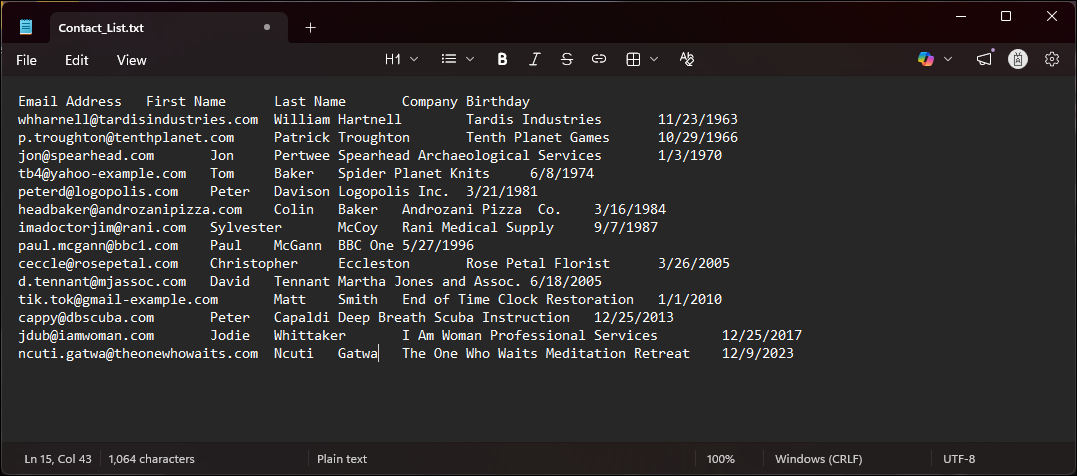Click the clear formatting icon
Image resolution: width=1077 pixels, height=476 pixels.
click(686, 60)
